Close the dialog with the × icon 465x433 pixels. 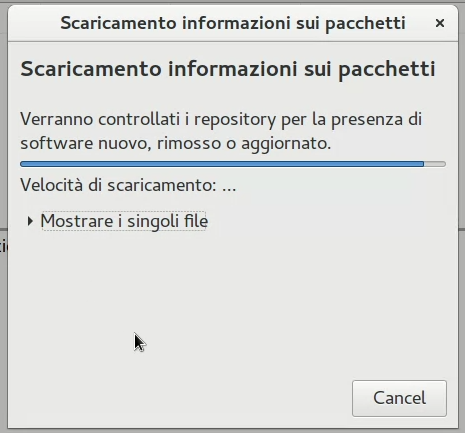pyautogui.click(x=440, y=23)
